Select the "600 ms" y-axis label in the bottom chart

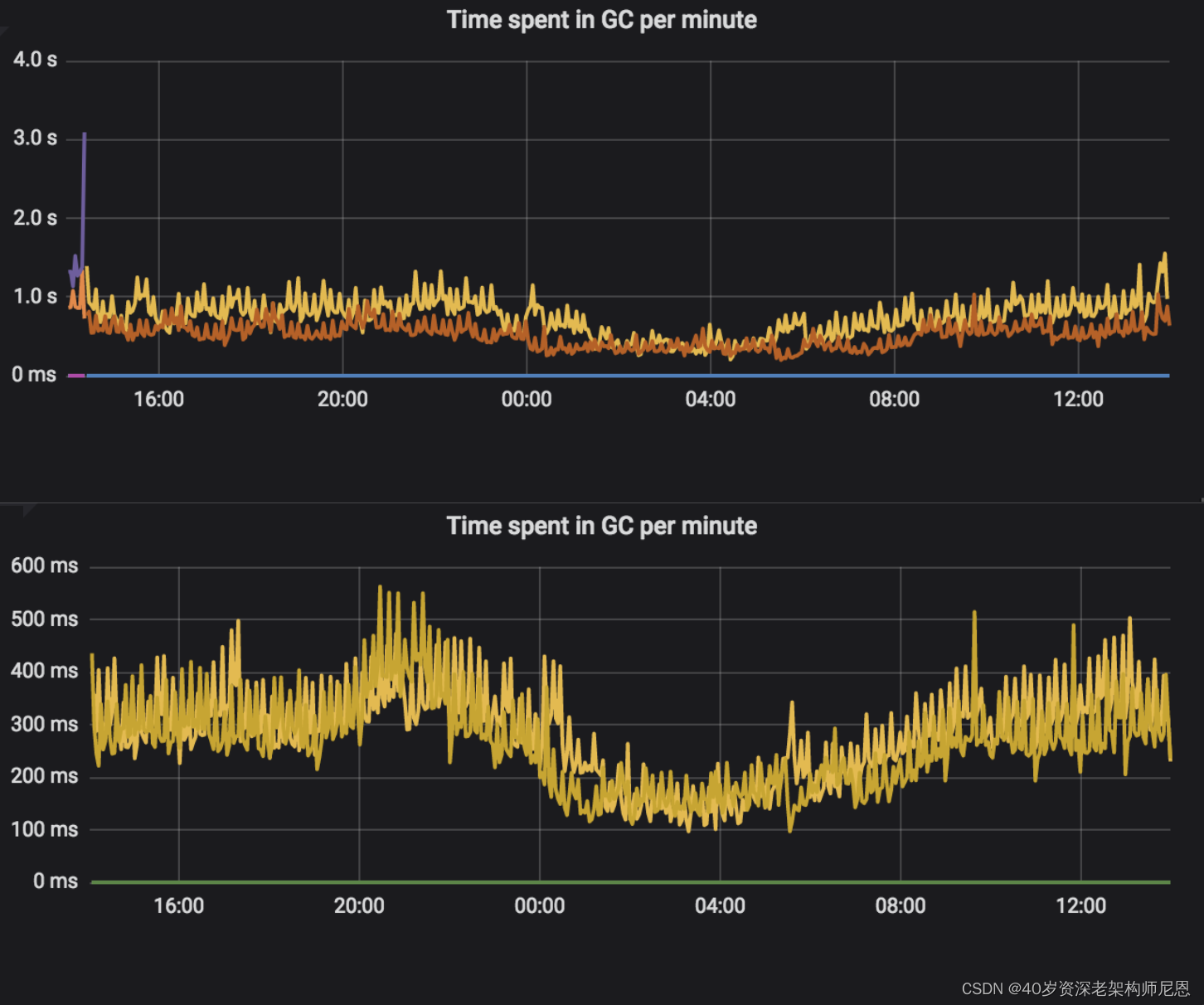pos(45,566)
